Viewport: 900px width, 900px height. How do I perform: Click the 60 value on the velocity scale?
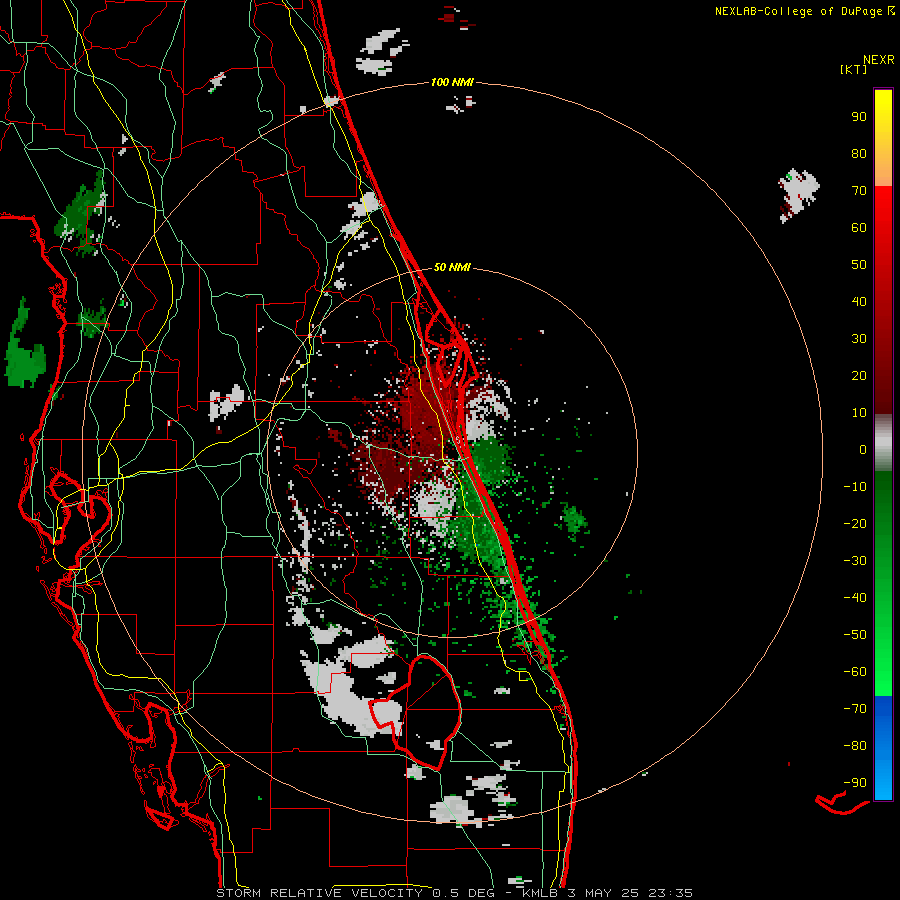(859, 227)
